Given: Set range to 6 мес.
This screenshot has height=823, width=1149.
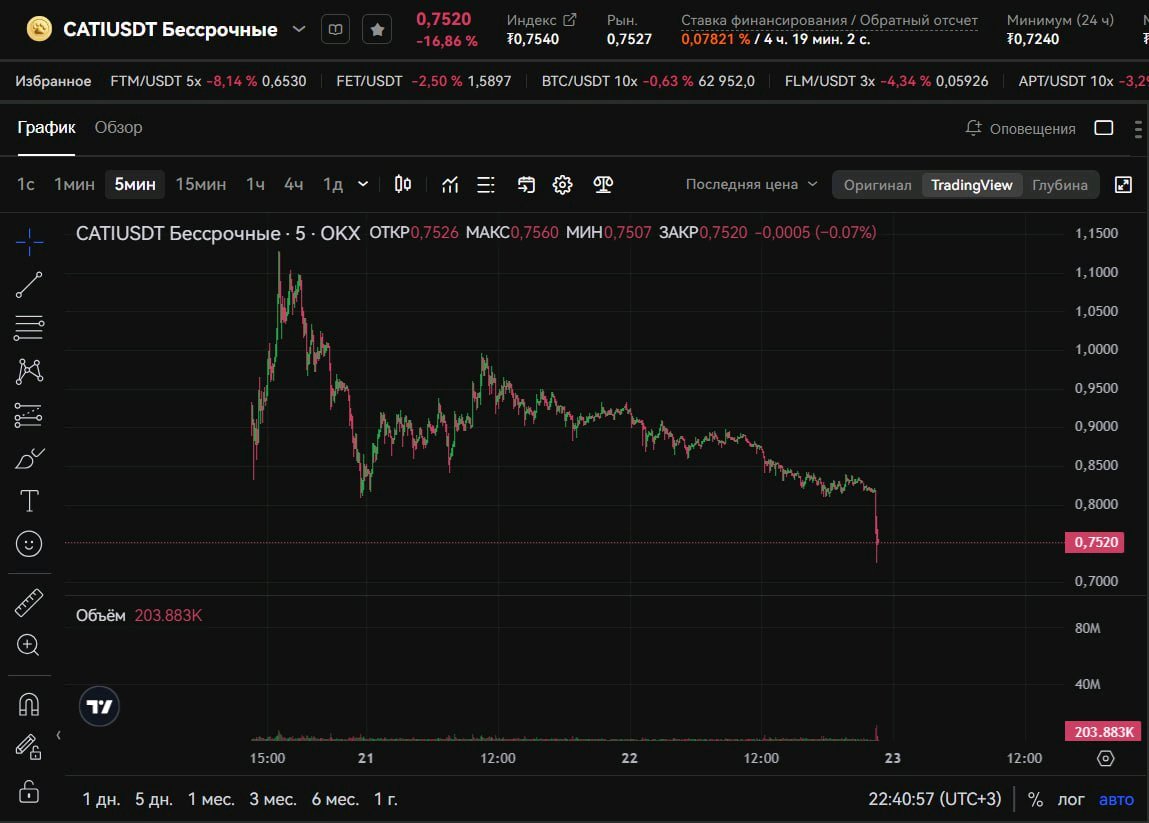Looking at the screenshot, I should coord(335,799).
